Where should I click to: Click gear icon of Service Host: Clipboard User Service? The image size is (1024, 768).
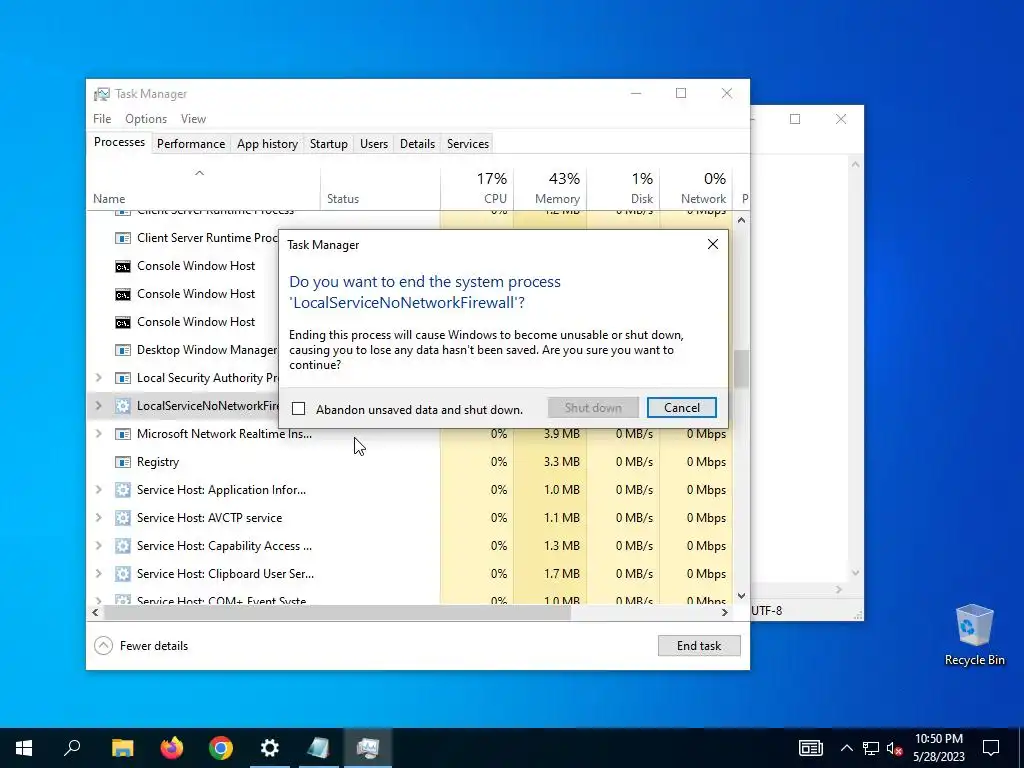tap(123, 575)
